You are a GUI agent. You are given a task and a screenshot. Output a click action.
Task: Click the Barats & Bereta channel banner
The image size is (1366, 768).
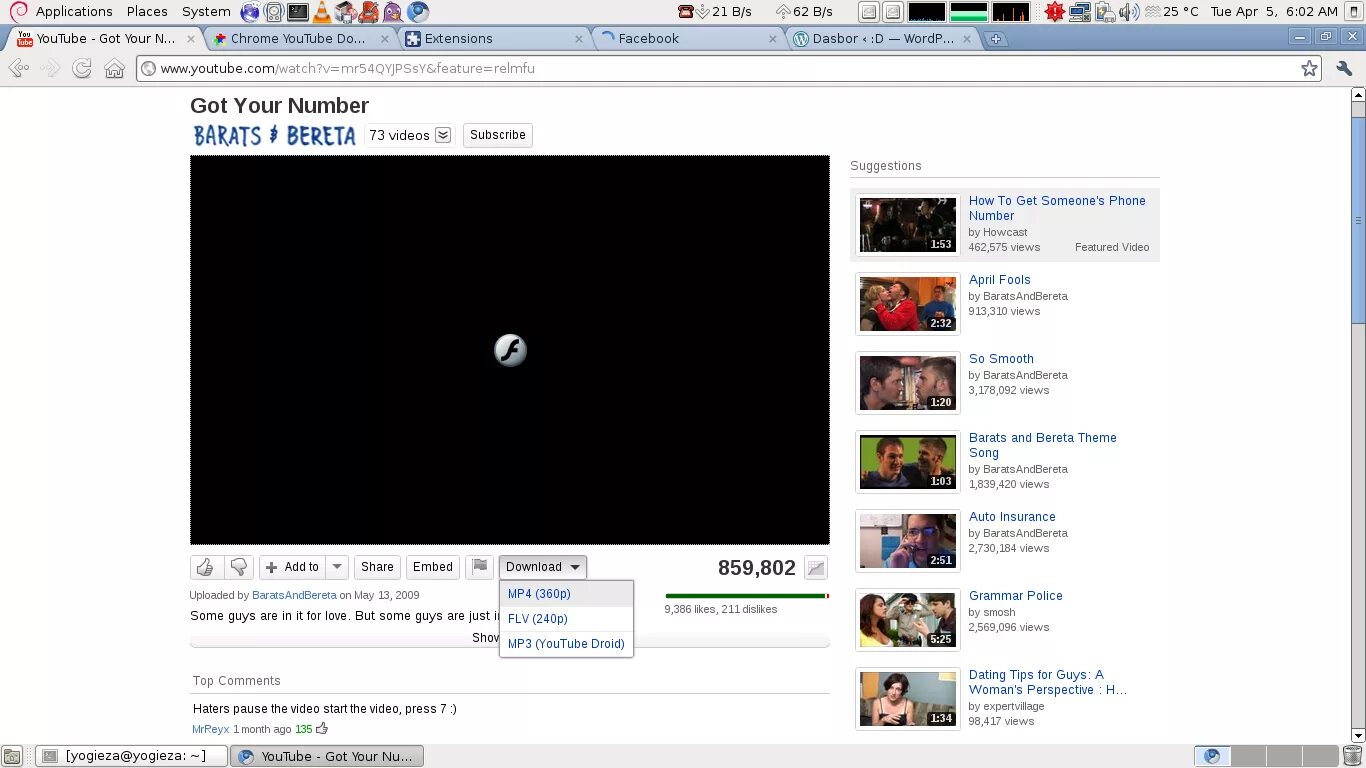coord(274,135)
